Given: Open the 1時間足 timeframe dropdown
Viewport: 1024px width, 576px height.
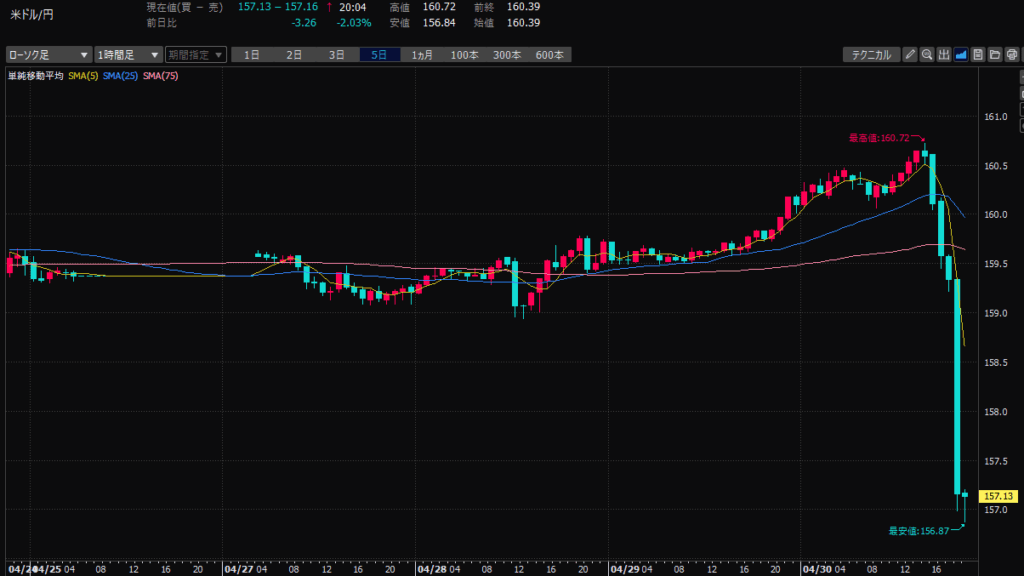Looking at the screenshot, I should click(x=128, y=55).
